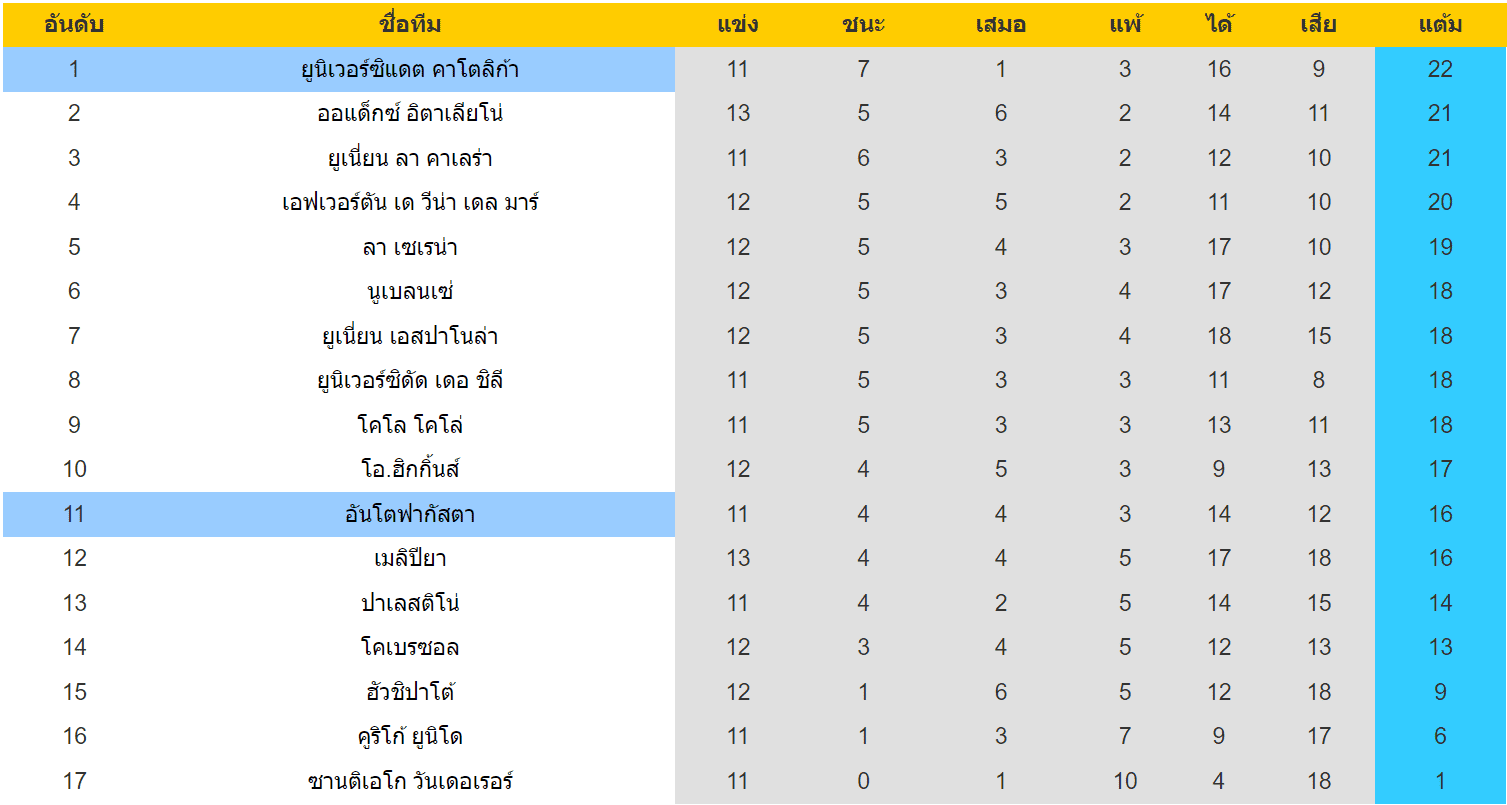This screenshot has height=805, width=1507.
Task: Click the แต้ม column header
Action: [x=1440, y=25]
